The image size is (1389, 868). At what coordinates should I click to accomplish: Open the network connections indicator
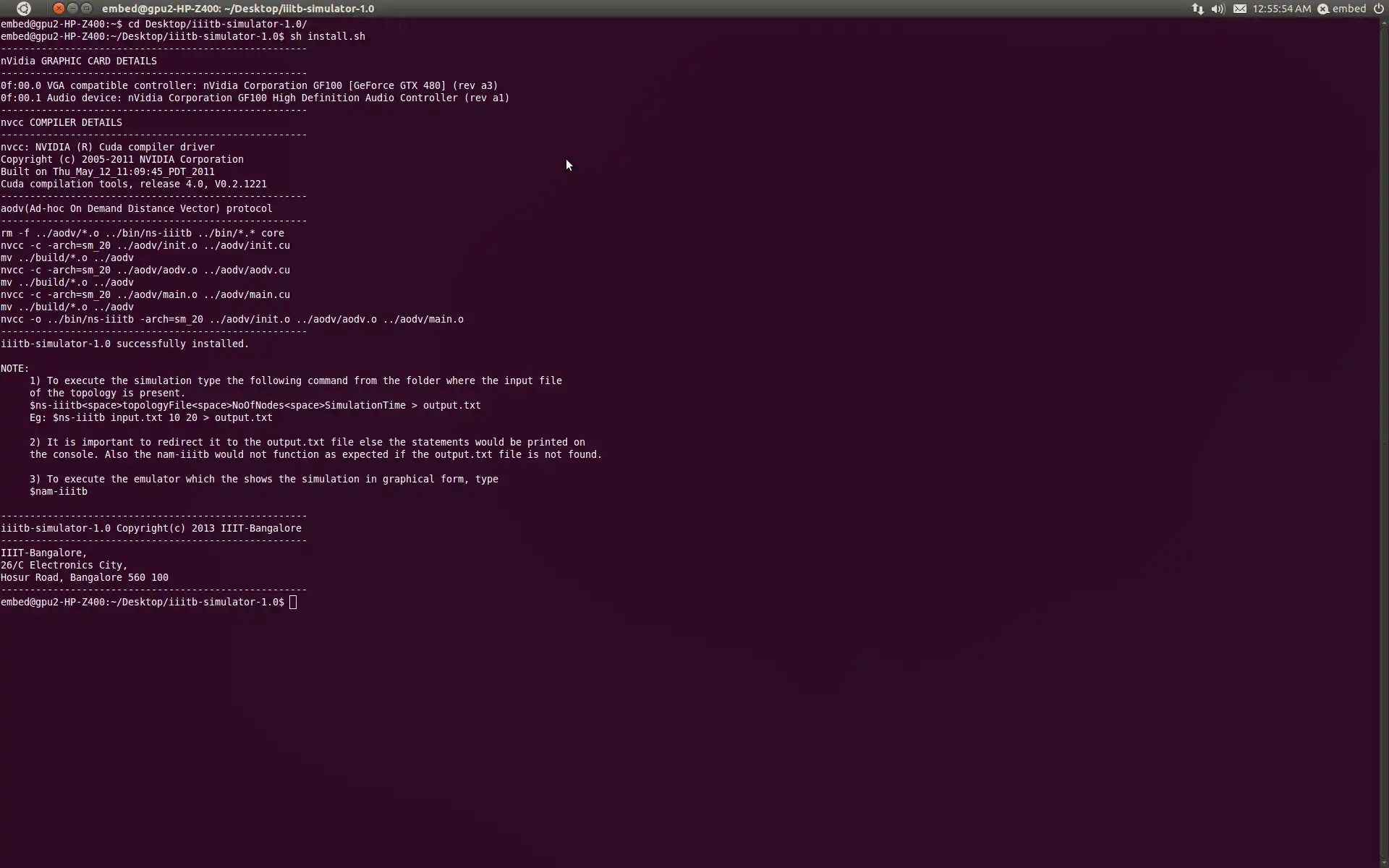pyautogui.click(x=1197, y=9)
